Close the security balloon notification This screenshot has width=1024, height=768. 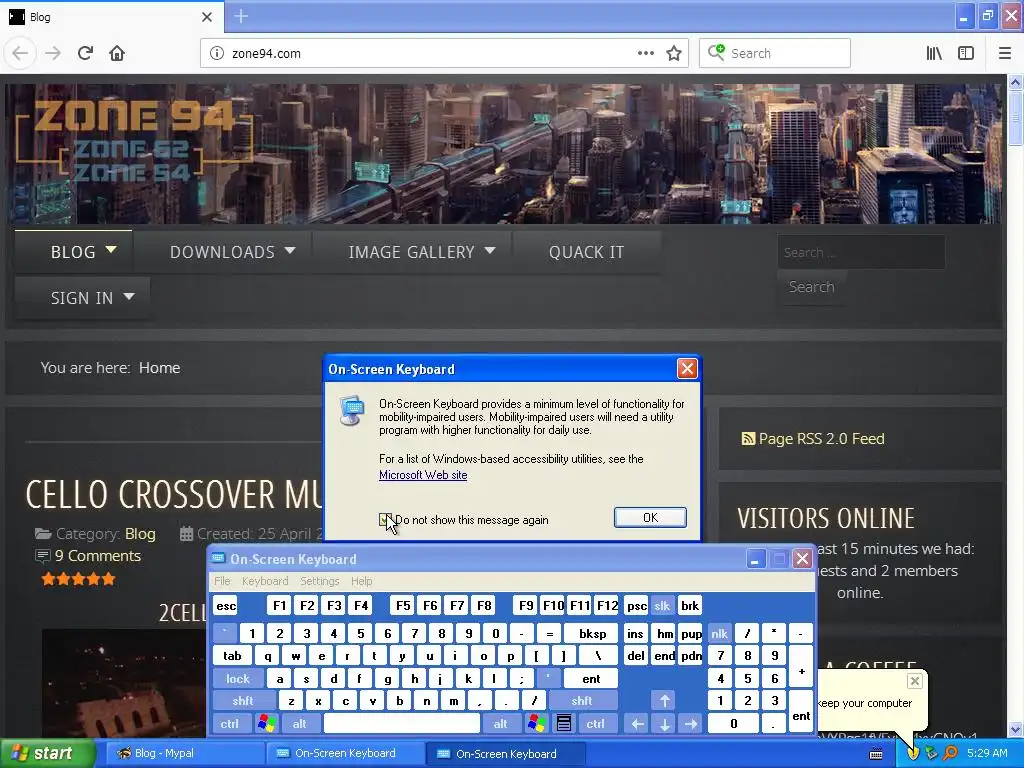pos(915,681)
